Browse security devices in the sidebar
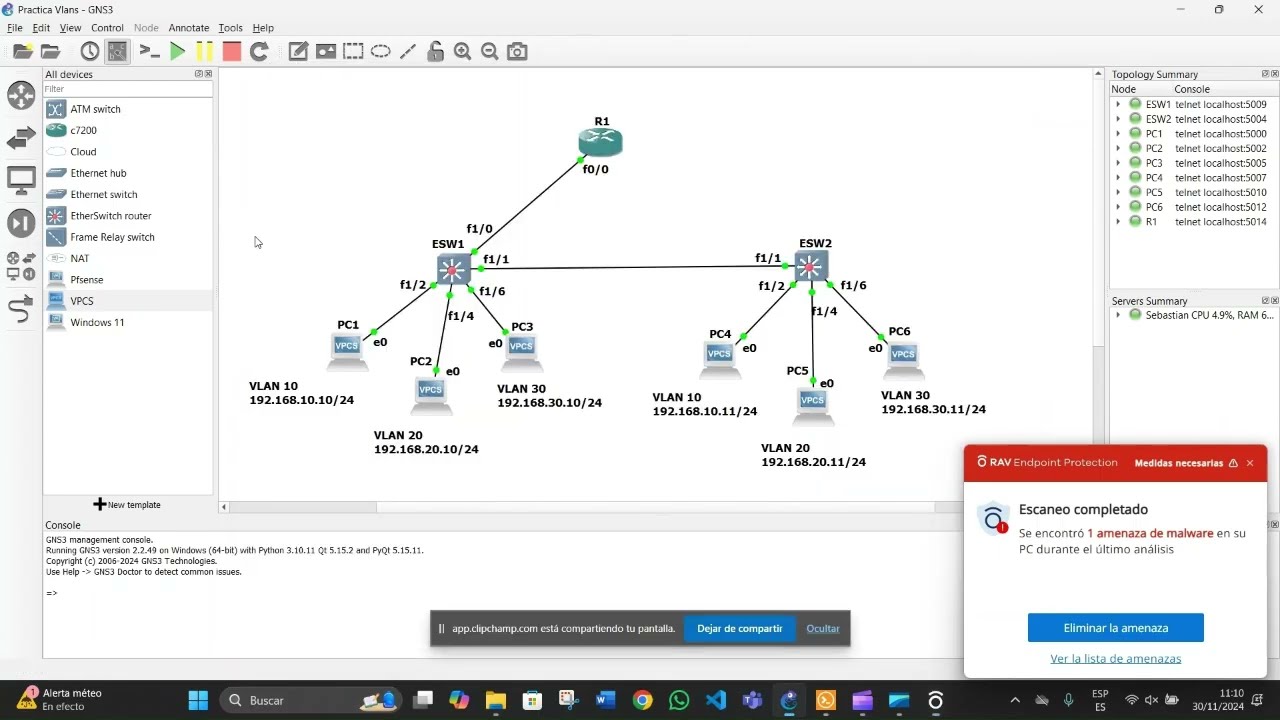The image size is (1280, 720). 21,223
